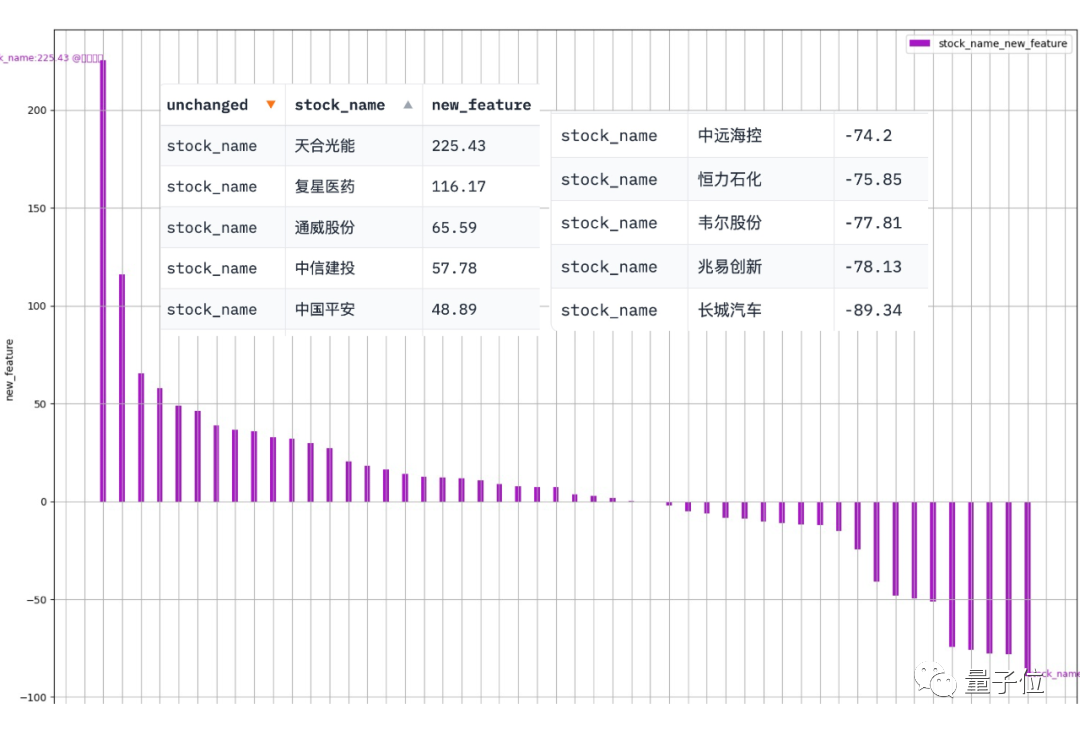The image size is (1080, 730).
Task: Select the table row for 通威股份
Action: coord(350,227)
